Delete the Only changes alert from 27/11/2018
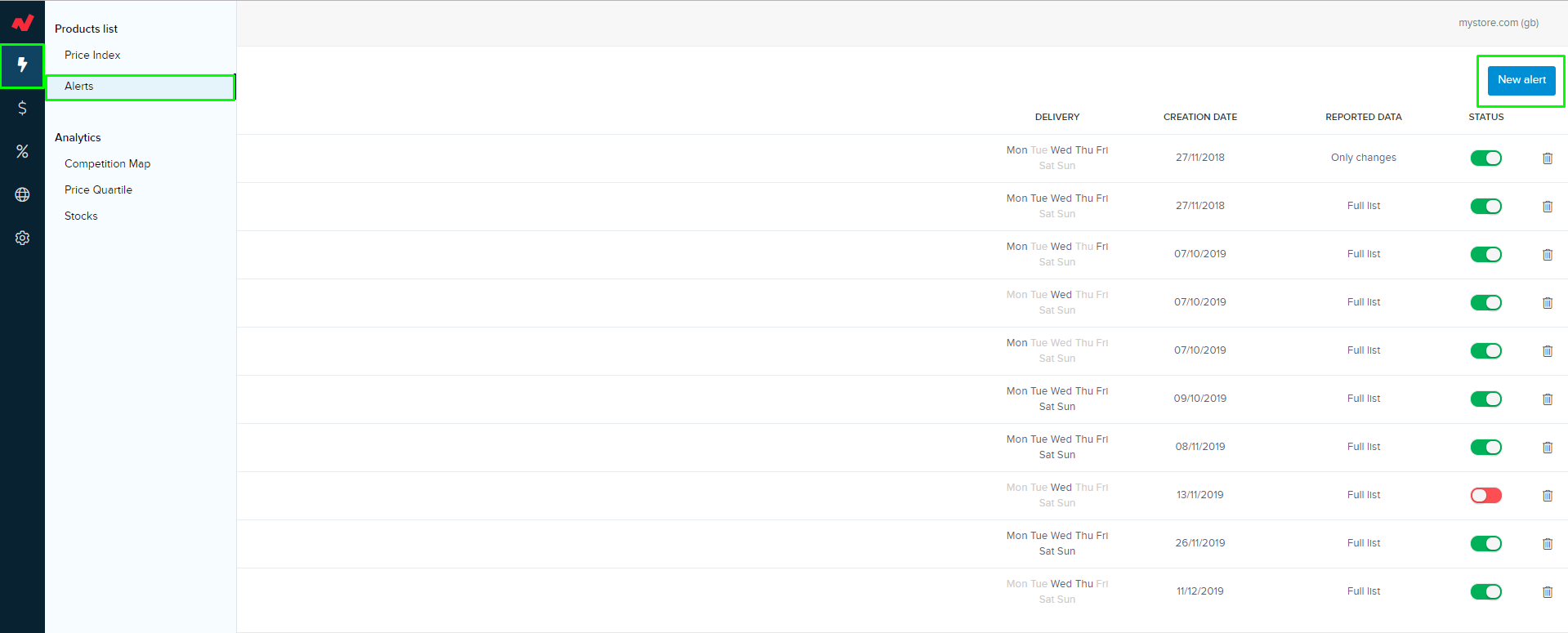Image resolution: width=1568 pixels, height=633 pixels. pos(1548,158)
